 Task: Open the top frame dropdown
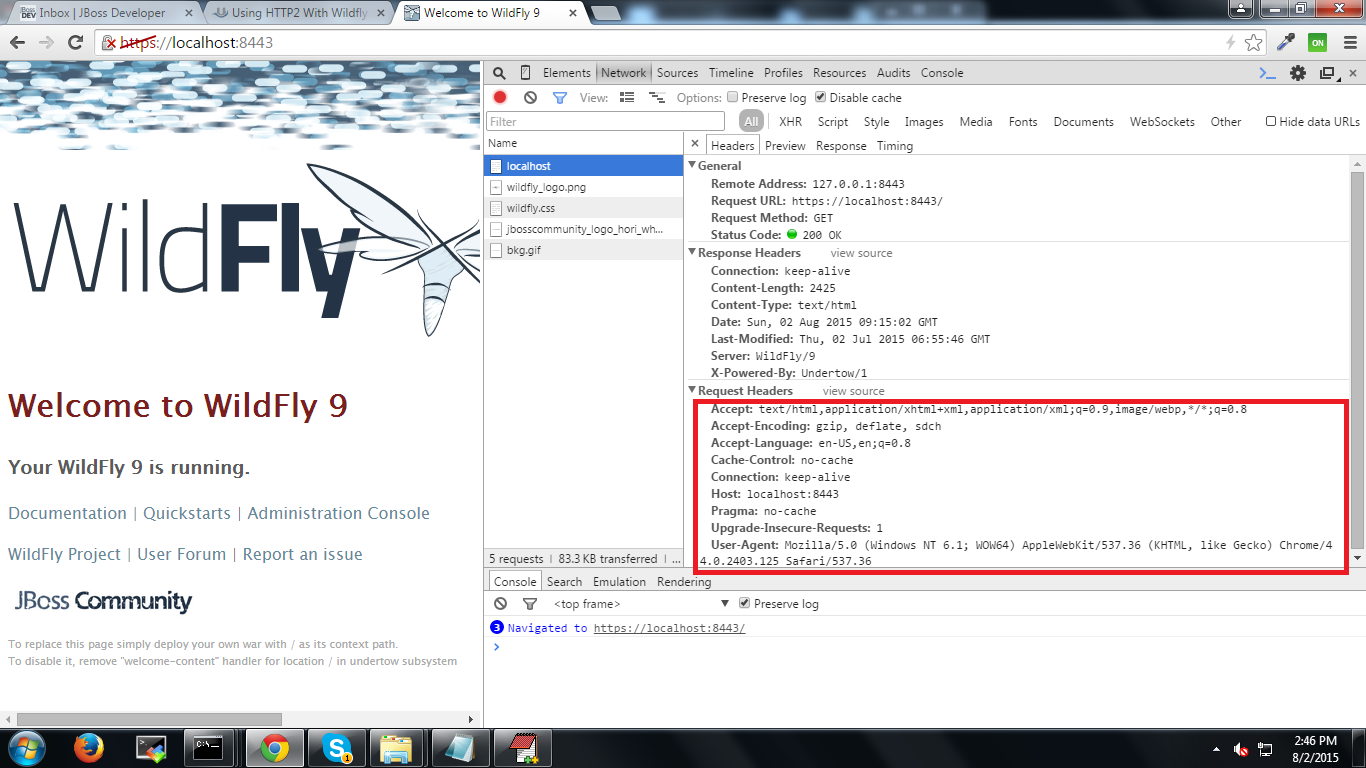point(642,604)
